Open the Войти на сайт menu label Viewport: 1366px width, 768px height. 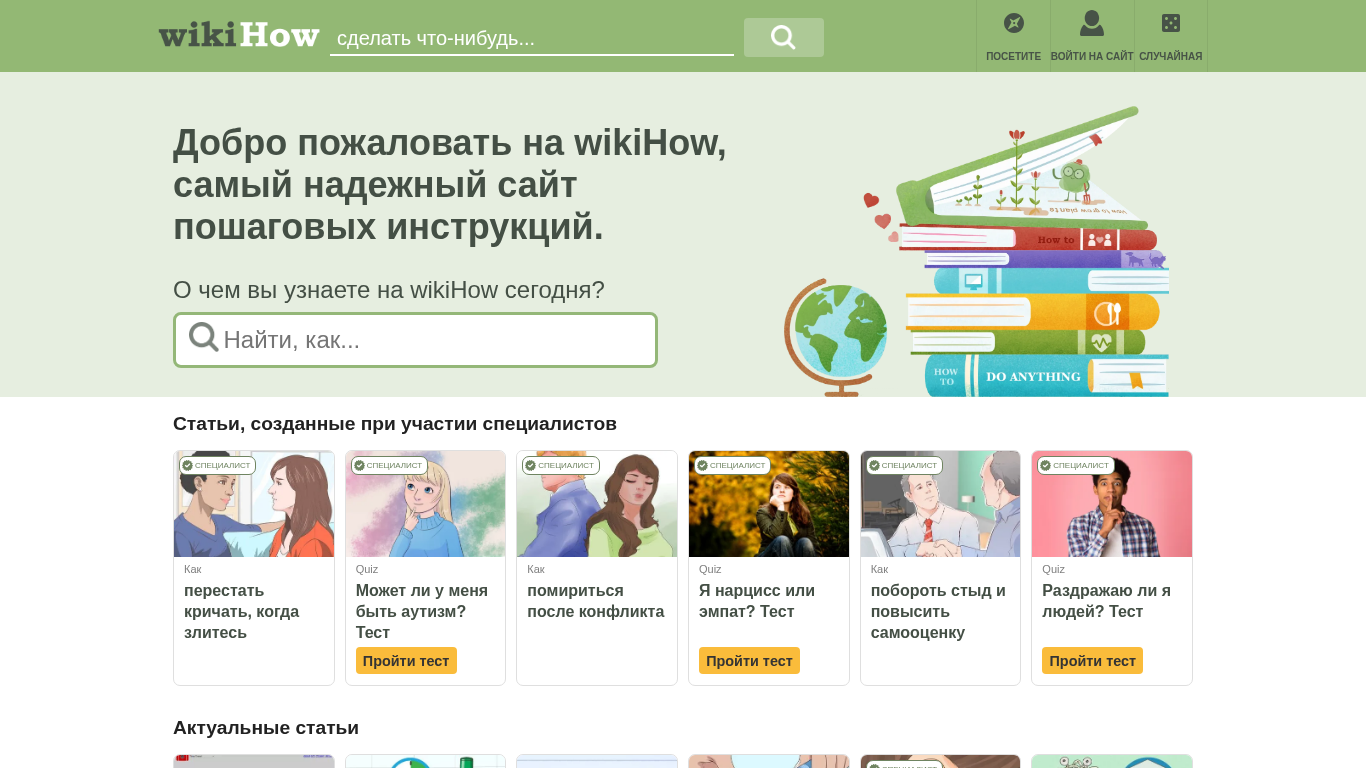pyautogui.click(x=1092, y=57)
